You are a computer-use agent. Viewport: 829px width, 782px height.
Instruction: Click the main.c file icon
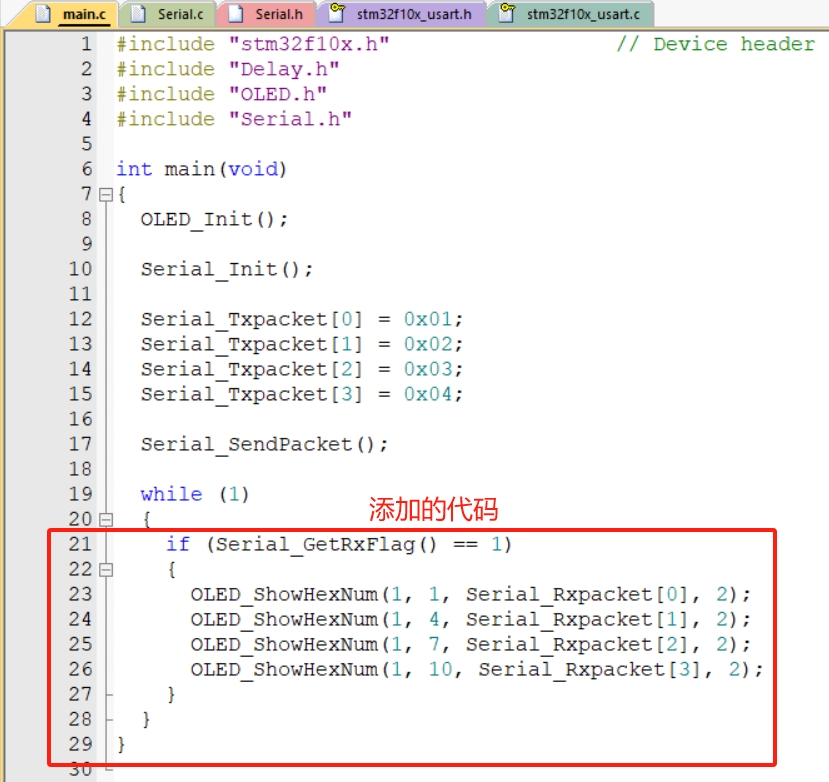tap(43, 14)
